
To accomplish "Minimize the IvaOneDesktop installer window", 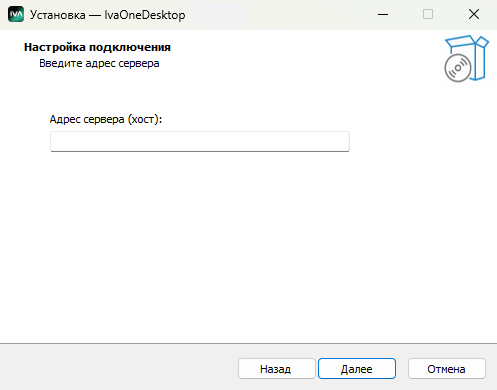I will (383, 14).
